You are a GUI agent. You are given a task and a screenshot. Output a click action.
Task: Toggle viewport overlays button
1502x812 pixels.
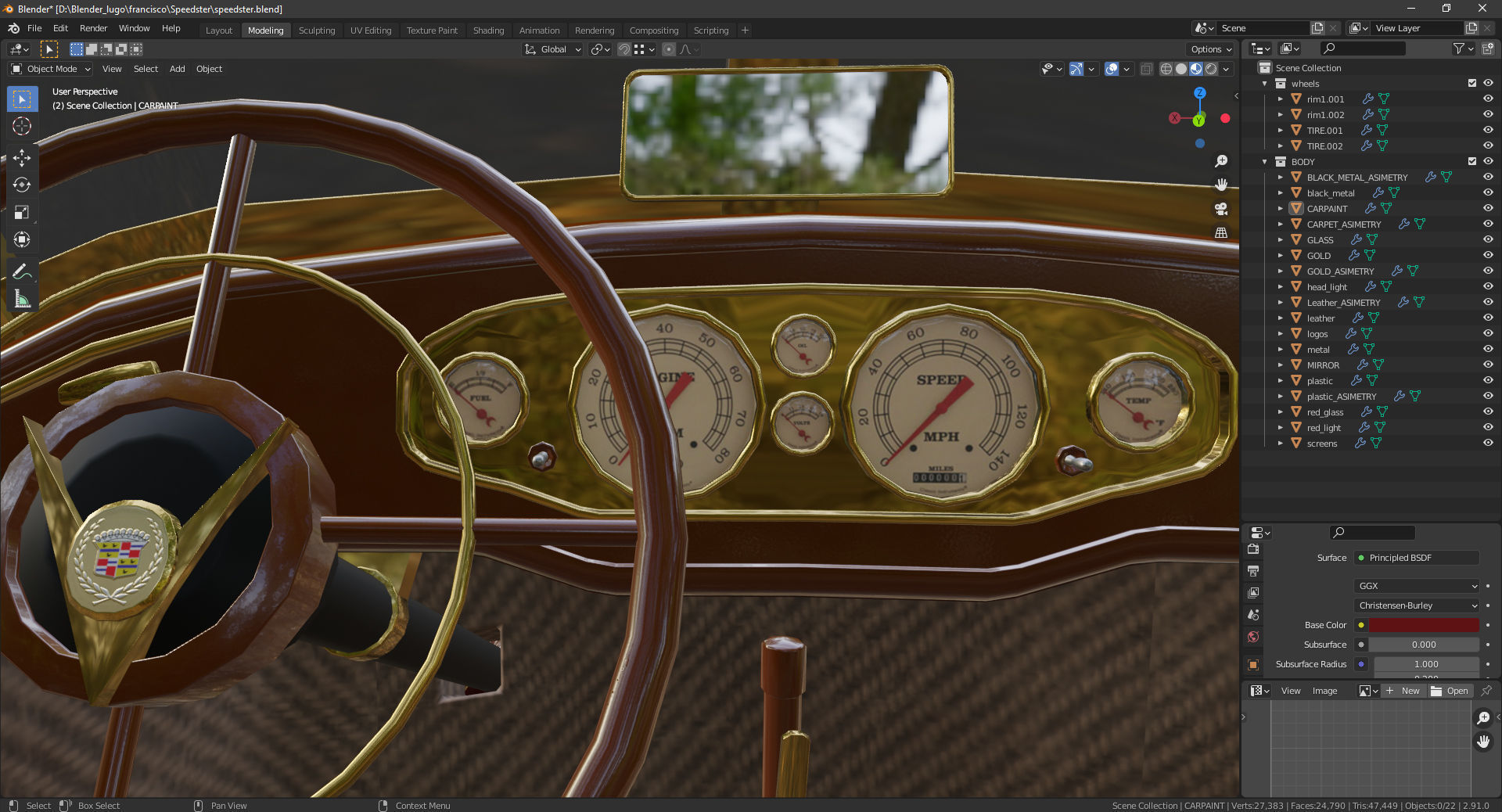(x=1112, y=69)
